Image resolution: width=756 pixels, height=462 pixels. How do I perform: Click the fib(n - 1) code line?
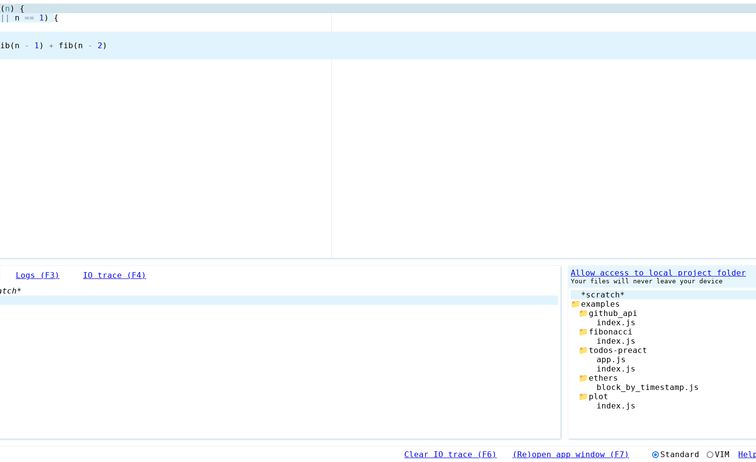coord(53,45)
